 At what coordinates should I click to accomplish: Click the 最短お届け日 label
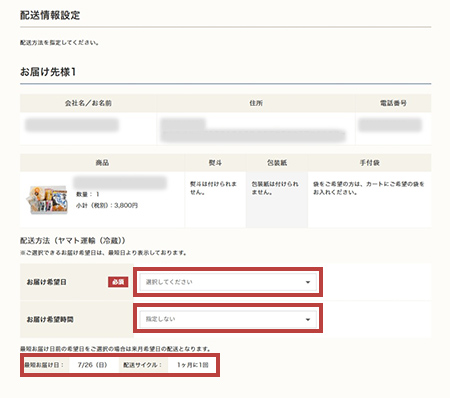coord(44,365)
